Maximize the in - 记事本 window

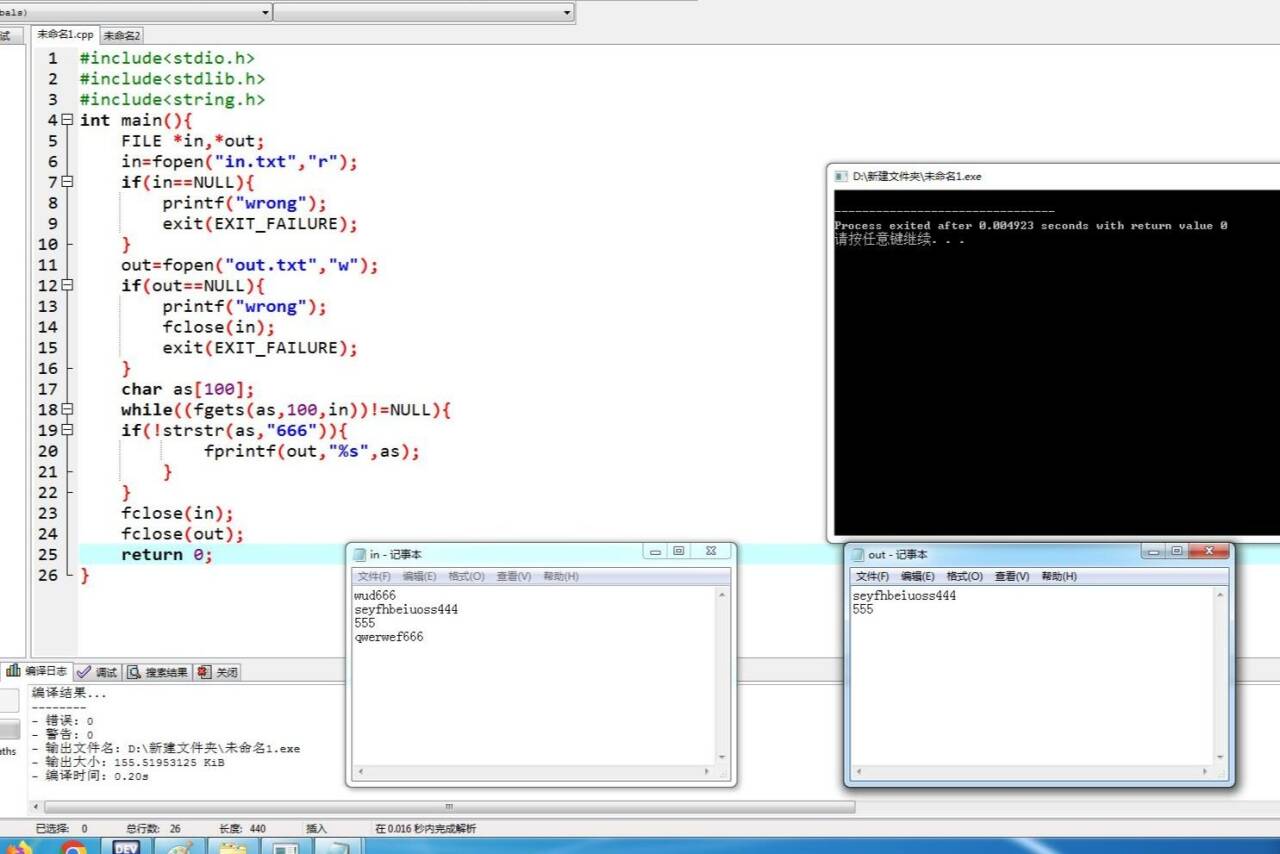[x=679, y=551]
